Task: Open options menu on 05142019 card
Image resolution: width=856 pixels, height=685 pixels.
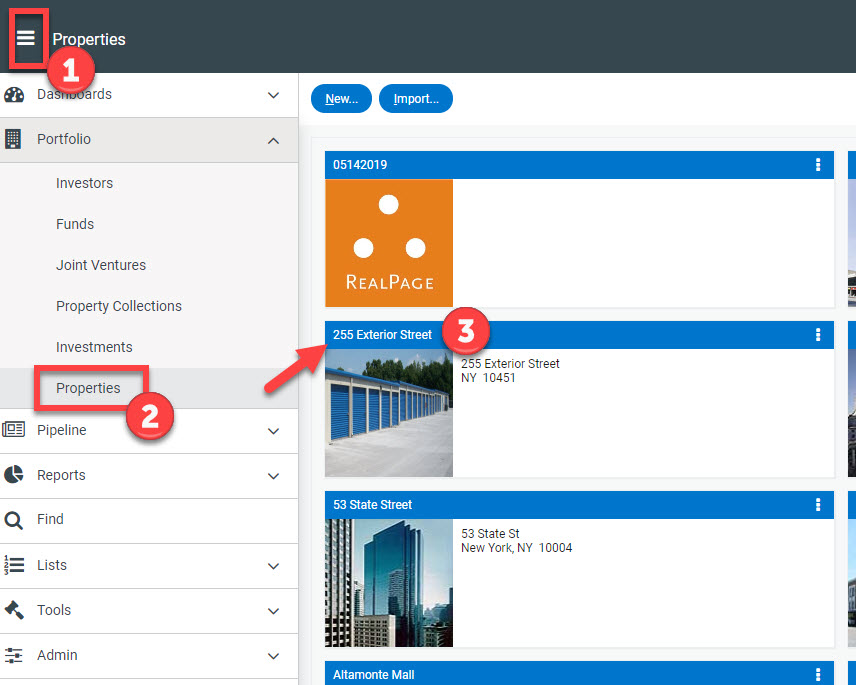Action: pos(818,165)
